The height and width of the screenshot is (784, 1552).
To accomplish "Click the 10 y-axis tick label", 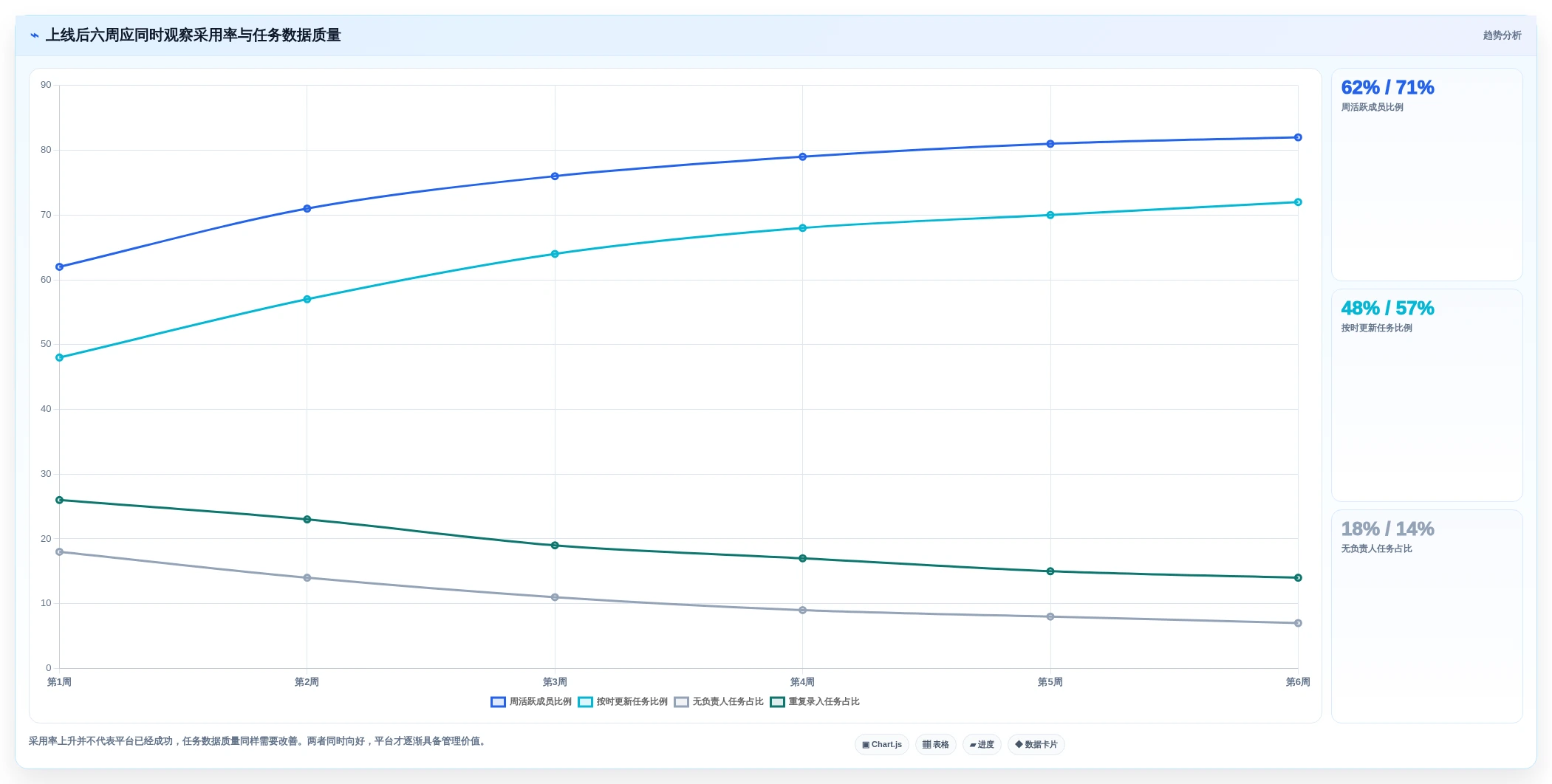I will click(x=46, y=603).
